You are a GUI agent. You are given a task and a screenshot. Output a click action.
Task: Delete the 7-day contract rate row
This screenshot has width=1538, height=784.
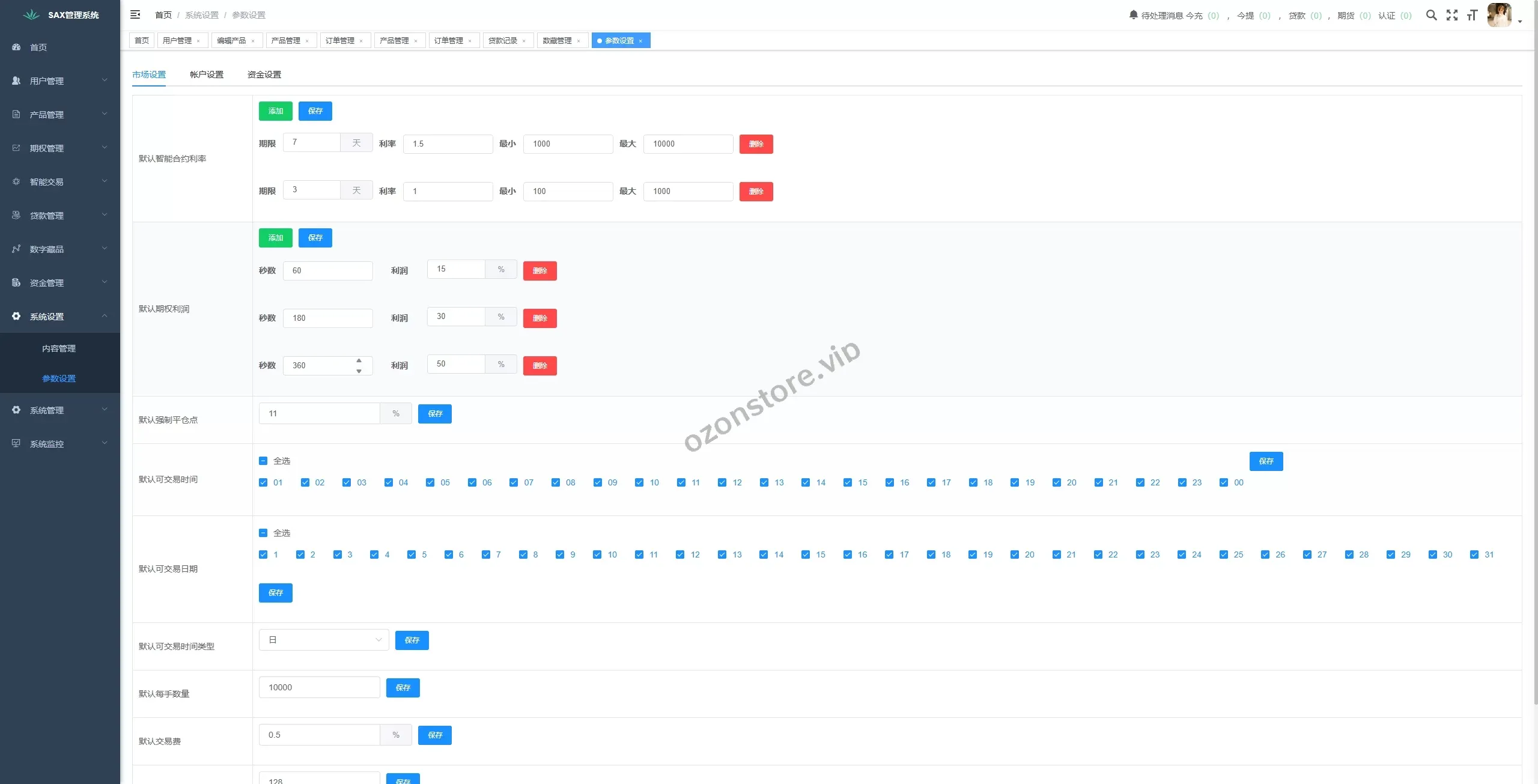click(x=756, y=144)
